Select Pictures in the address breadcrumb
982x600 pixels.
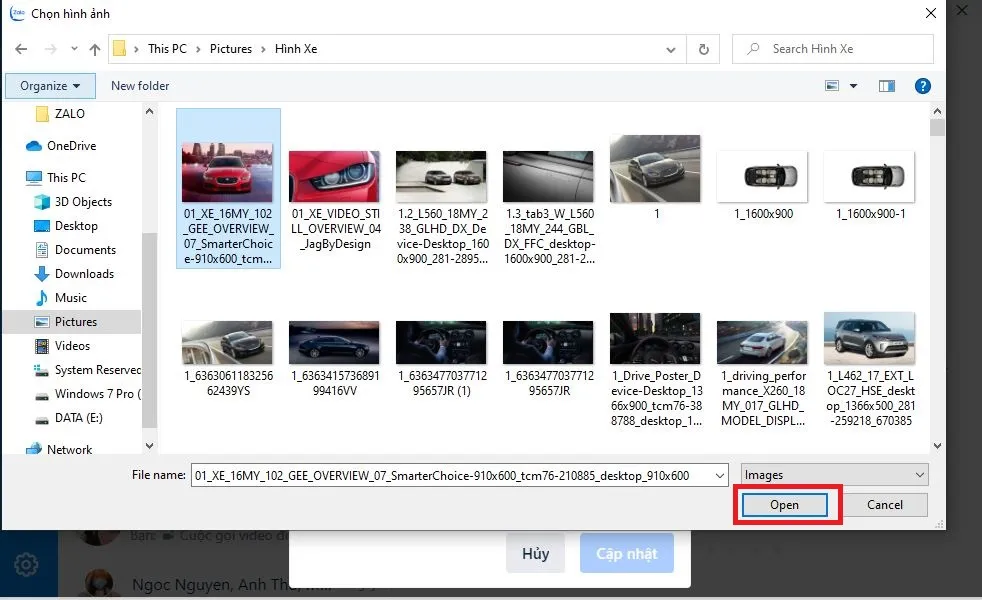[x=230, y=49]
